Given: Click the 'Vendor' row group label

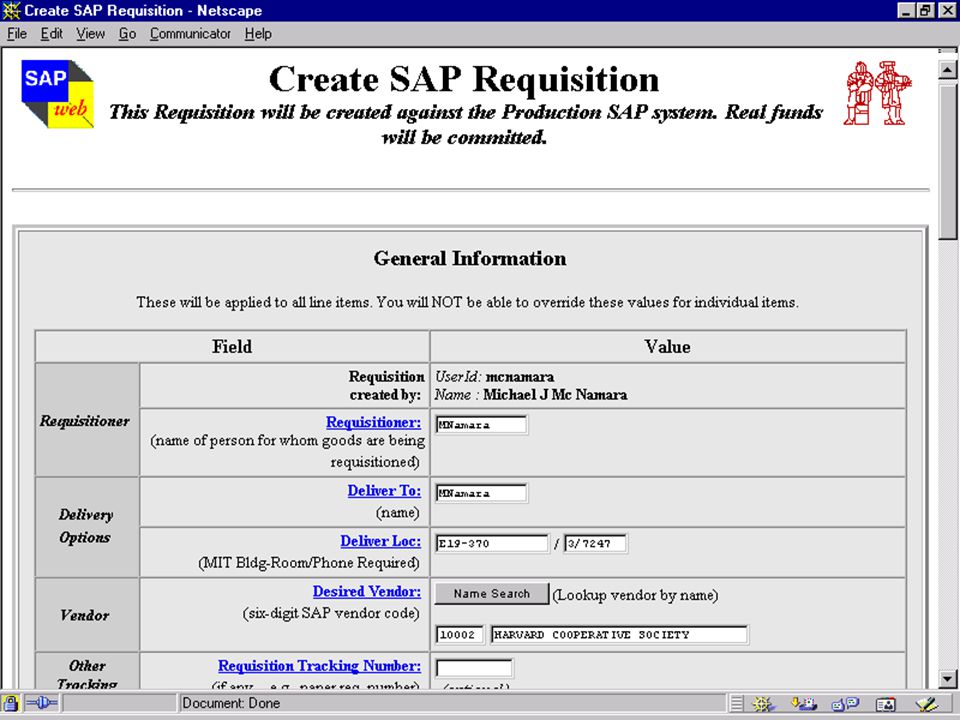Looking at the screenshot, I should [84, 615].
